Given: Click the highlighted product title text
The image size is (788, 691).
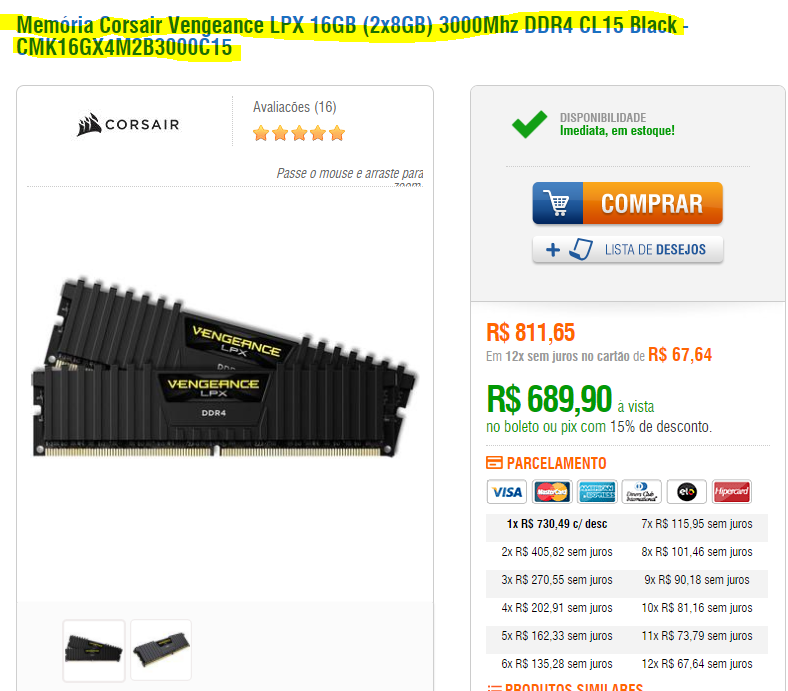Looking at the screenshot, I should (352, 36).
